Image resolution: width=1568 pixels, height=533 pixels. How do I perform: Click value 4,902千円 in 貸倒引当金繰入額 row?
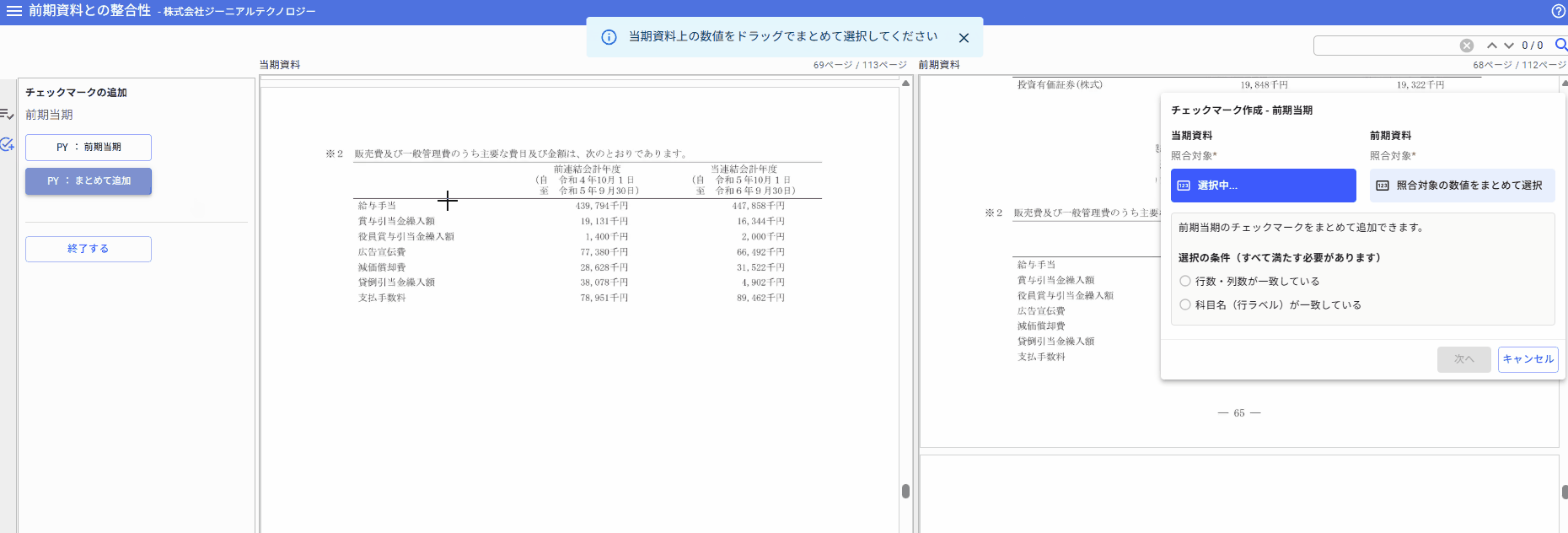pyautogui.click(x=763, y=282)
